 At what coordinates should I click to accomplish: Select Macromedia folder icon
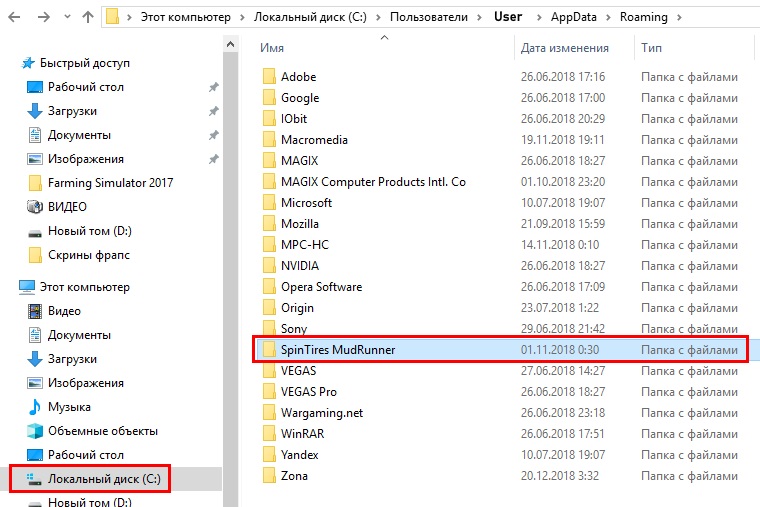point(269,140)
